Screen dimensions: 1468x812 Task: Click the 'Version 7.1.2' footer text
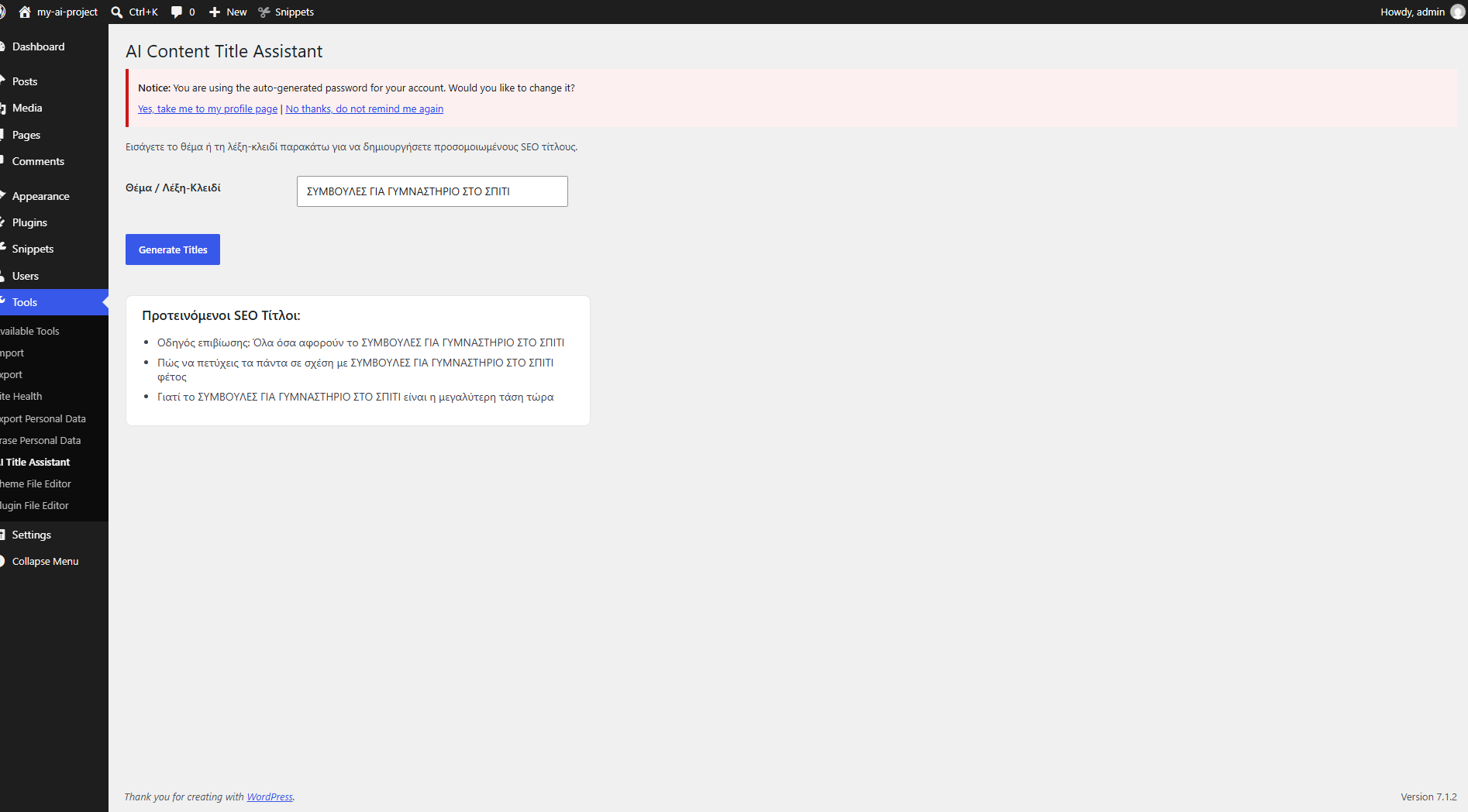1428,797
